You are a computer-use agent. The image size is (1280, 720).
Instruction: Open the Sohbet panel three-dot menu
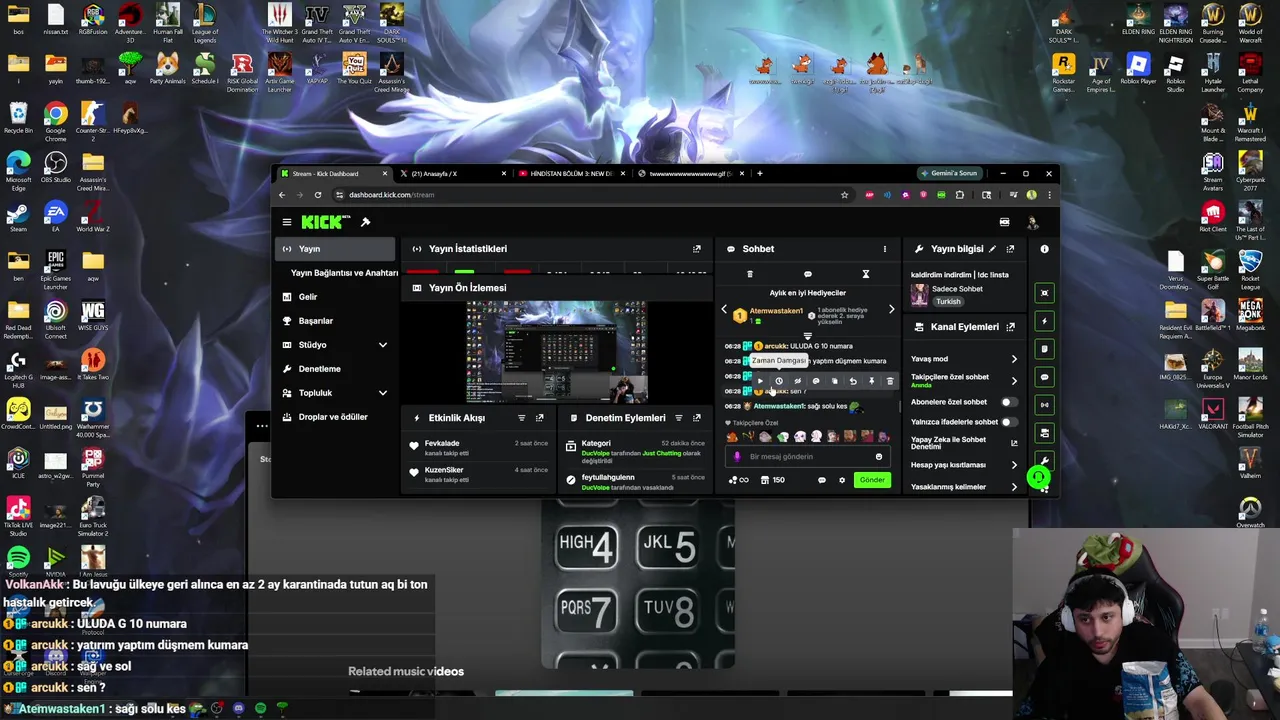884,249
